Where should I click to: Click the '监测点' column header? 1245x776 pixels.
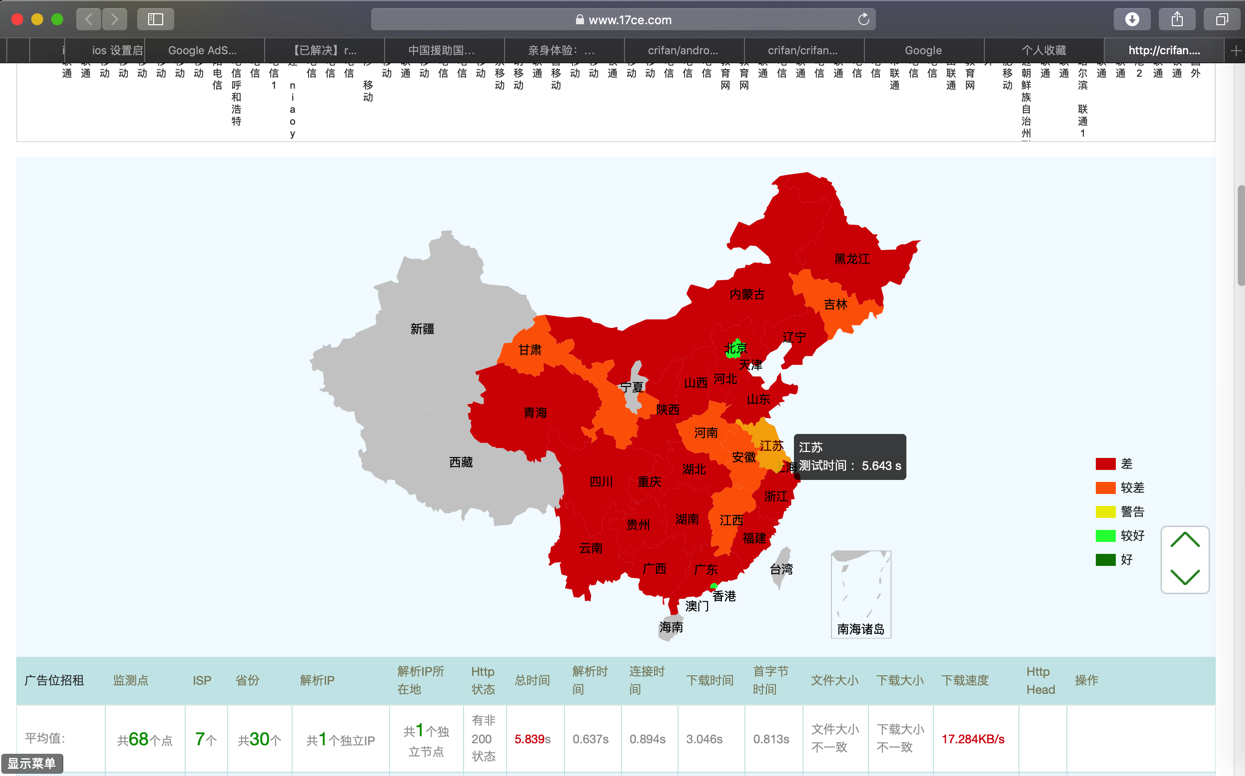tap(131, 680)
